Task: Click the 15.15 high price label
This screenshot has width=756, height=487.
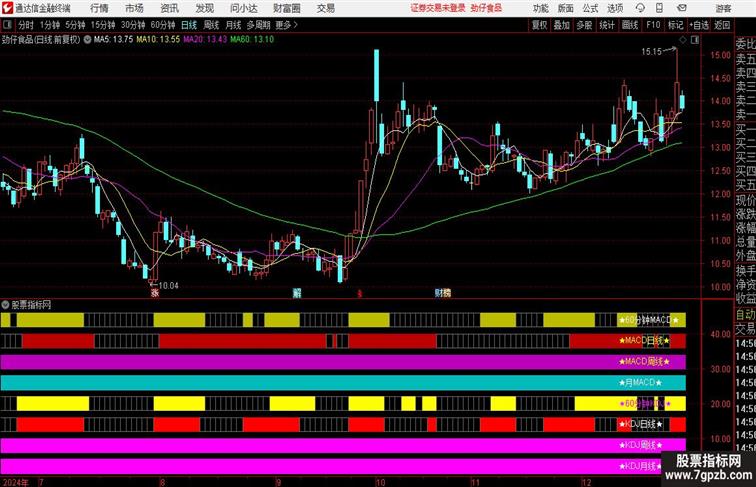Action: [651, 52]
